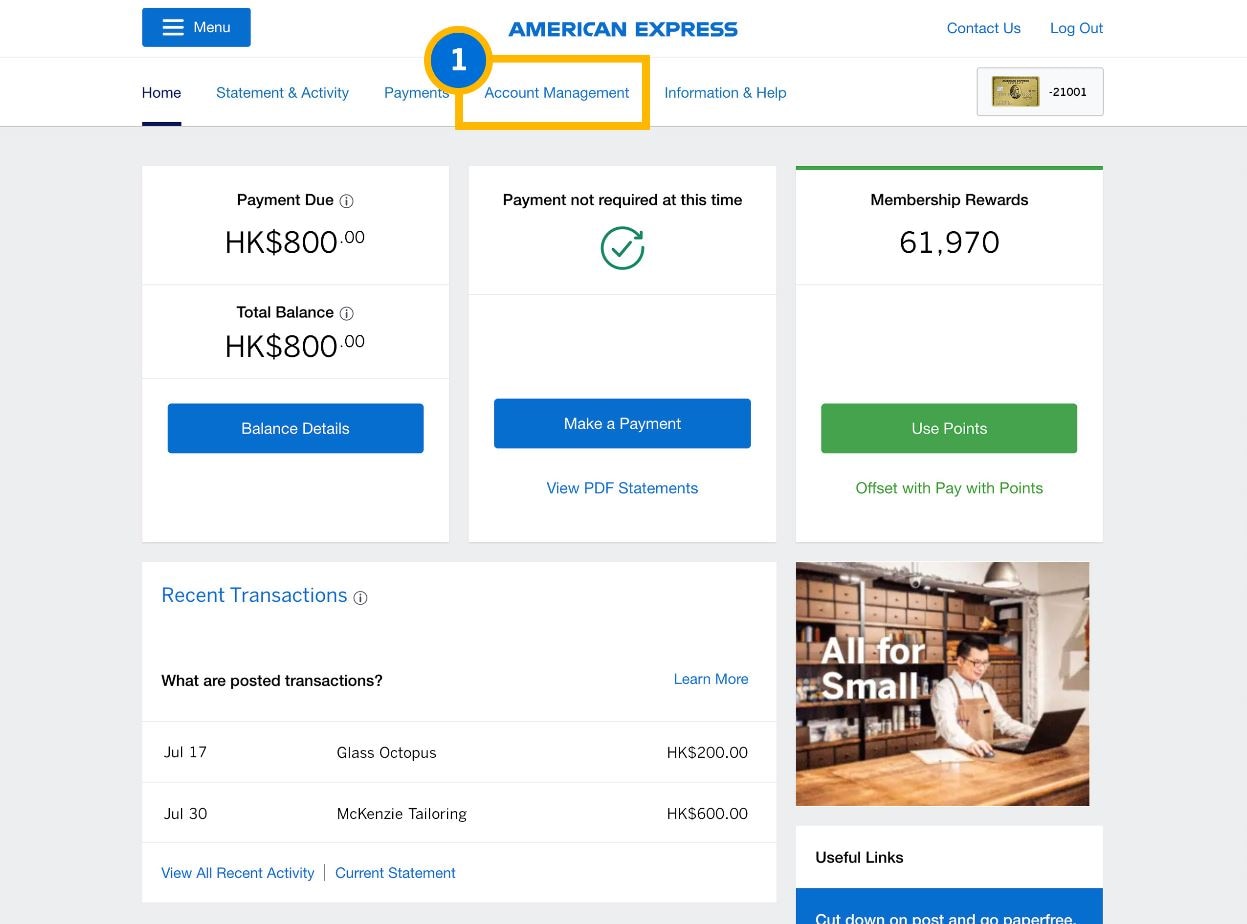
Task: Switch to Statement & Activity tab
Action: (x=282, y=93)
